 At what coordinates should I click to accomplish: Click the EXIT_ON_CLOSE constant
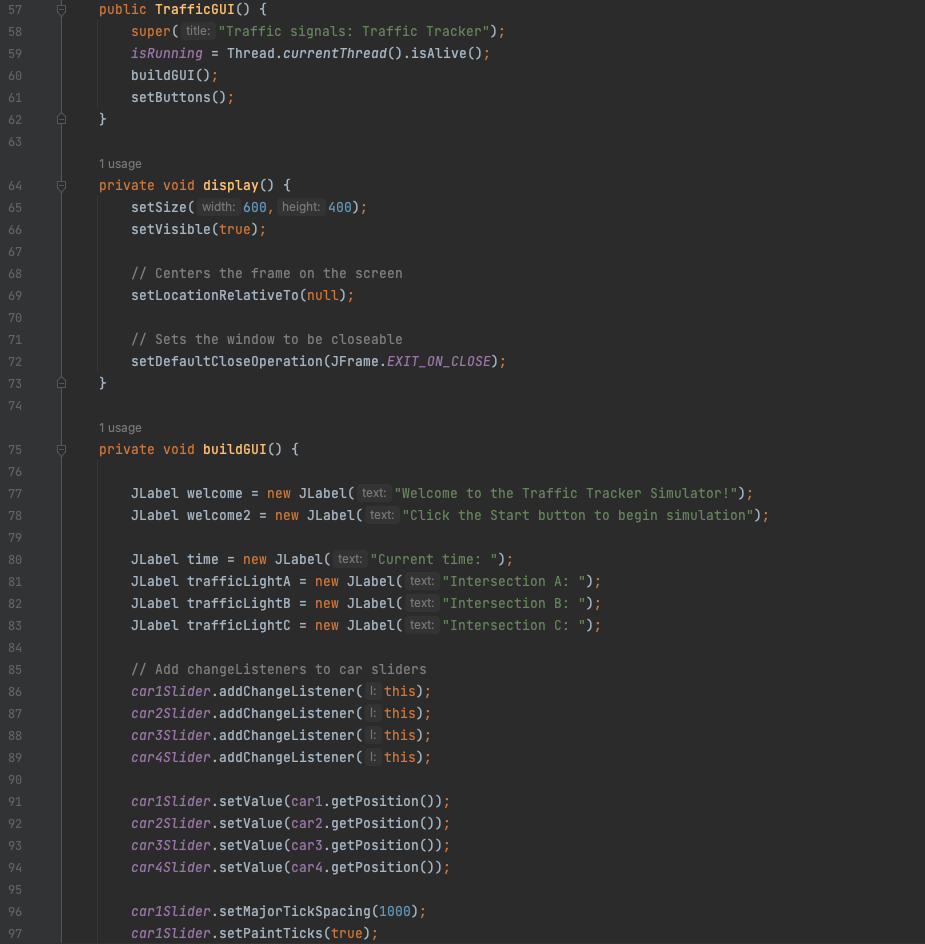pyautogui.click(x=438, y=362)
